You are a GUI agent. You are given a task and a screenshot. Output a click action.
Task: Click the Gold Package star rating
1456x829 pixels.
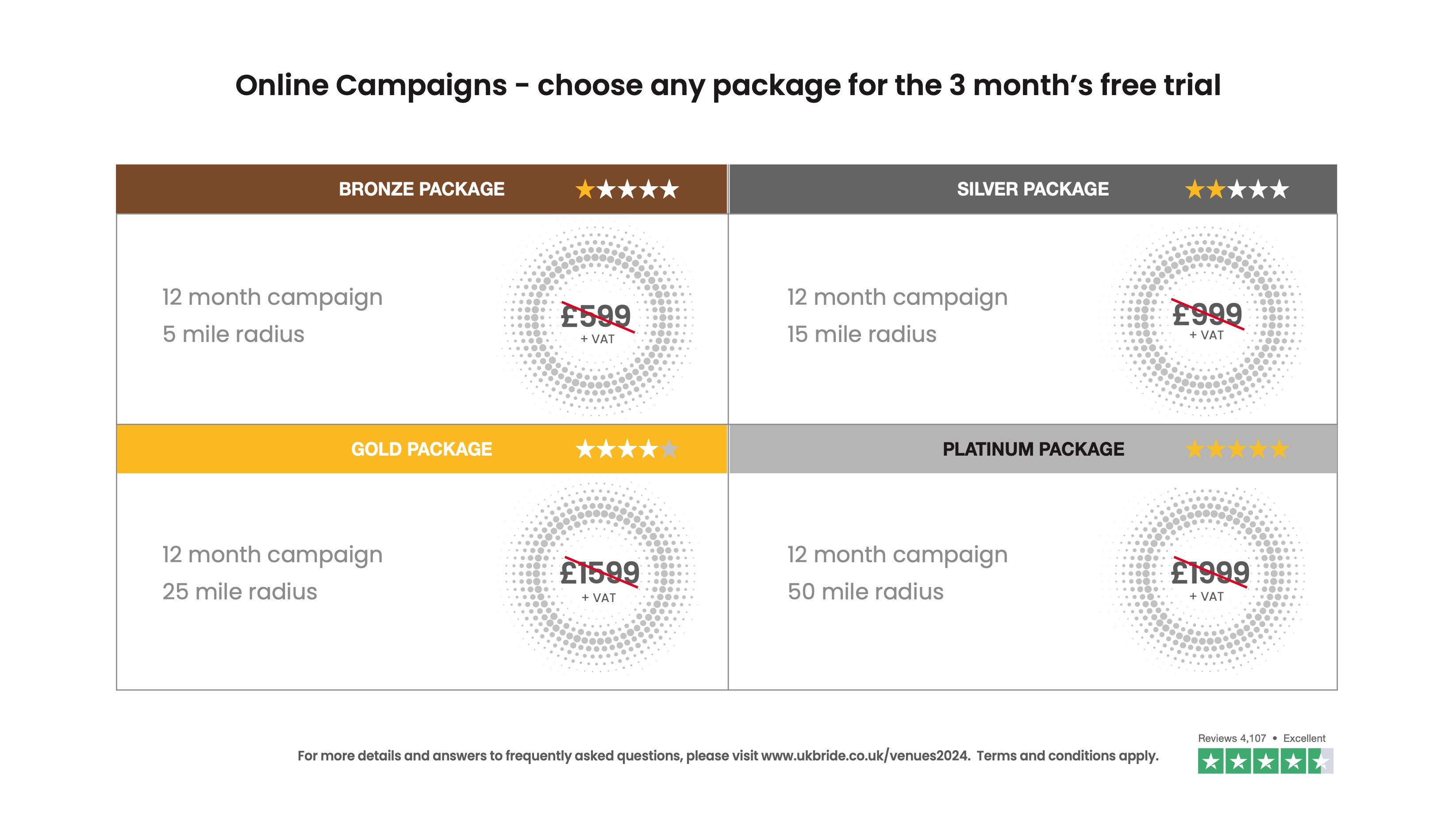626,449
